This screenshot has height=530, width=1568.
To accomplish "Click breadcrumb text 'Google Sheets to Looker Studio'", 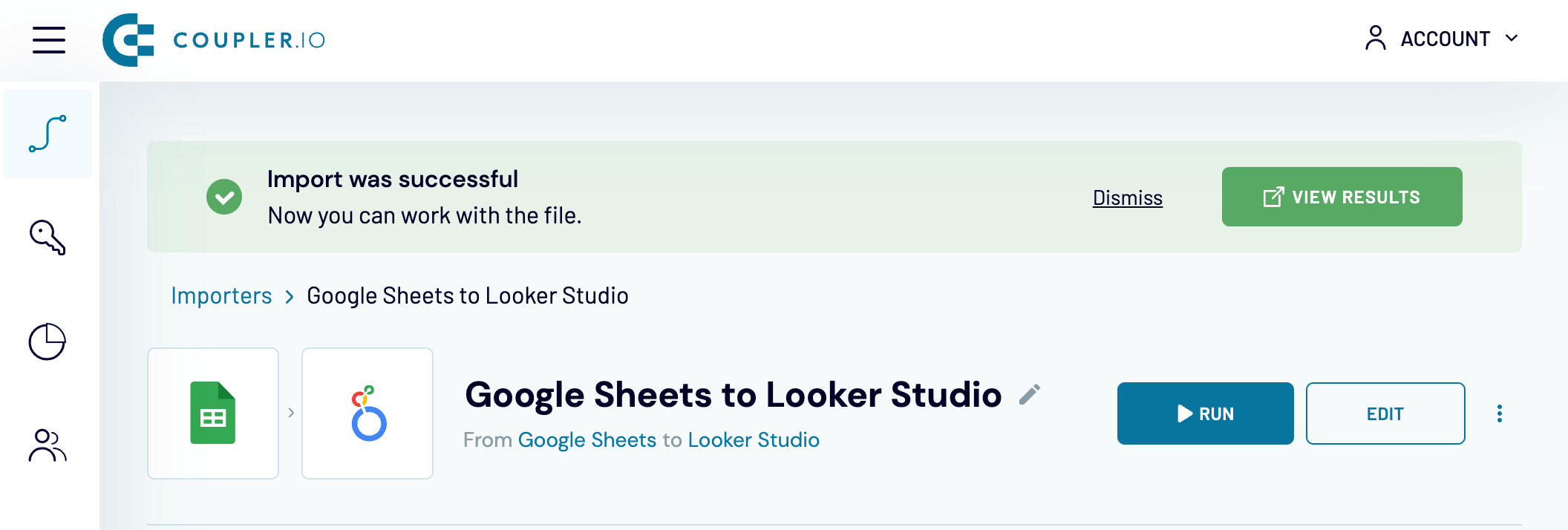I will tap(468, 295).
